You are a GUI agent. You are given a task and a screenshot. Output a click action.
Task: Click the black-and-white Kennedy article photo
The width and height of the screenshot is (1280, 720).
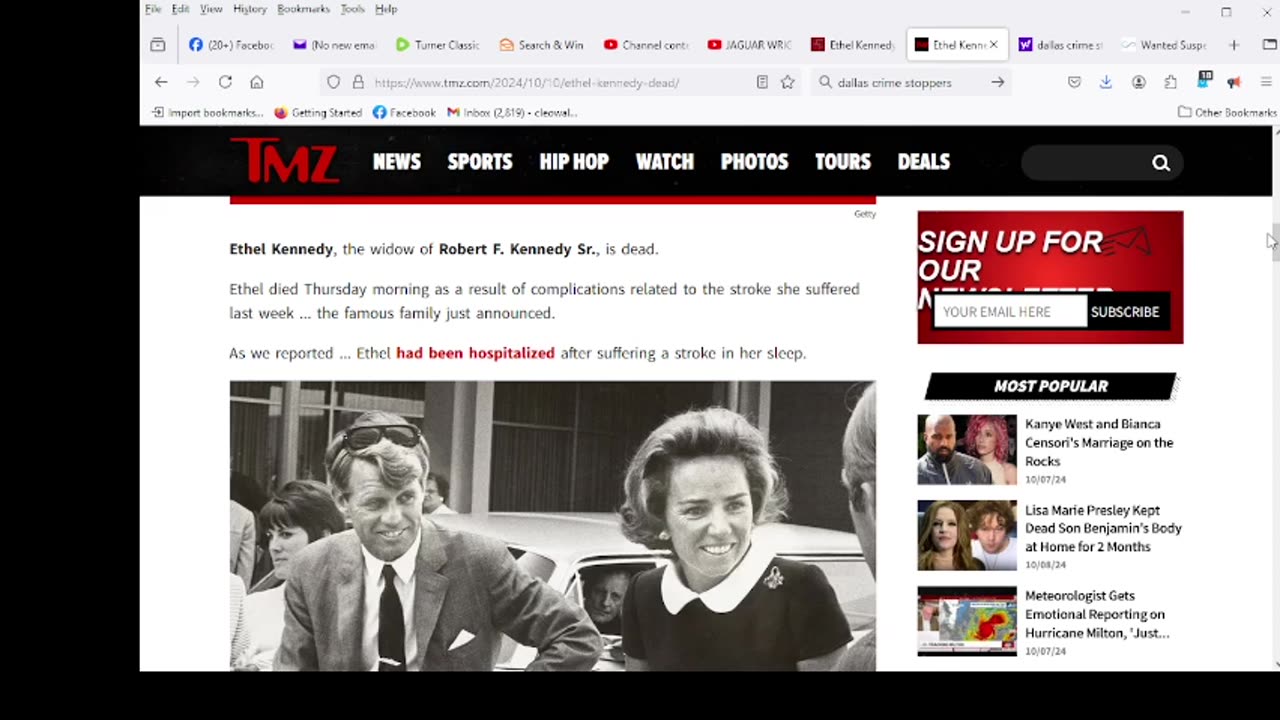(x=552, y=525)
